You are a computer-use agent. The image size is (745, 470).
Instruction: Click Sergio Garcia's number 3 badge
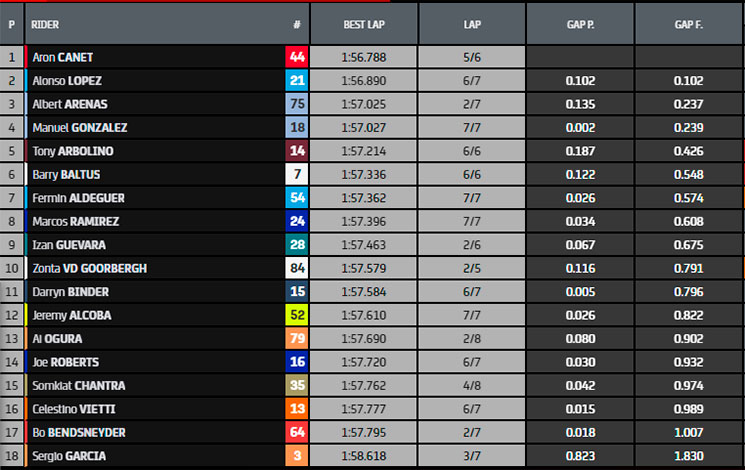pos(297,456)
